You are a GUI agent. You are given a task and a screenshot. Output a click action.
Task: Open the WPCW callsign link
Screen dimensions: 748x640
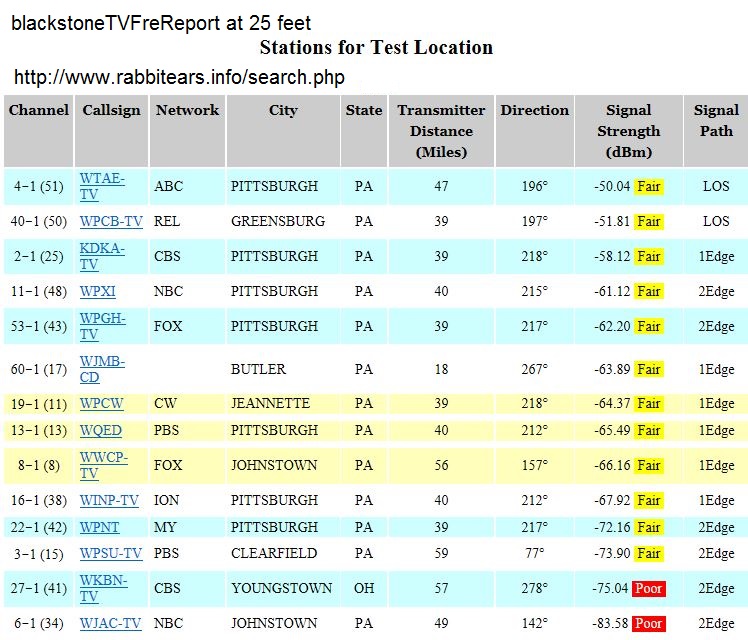pos(101,404)
